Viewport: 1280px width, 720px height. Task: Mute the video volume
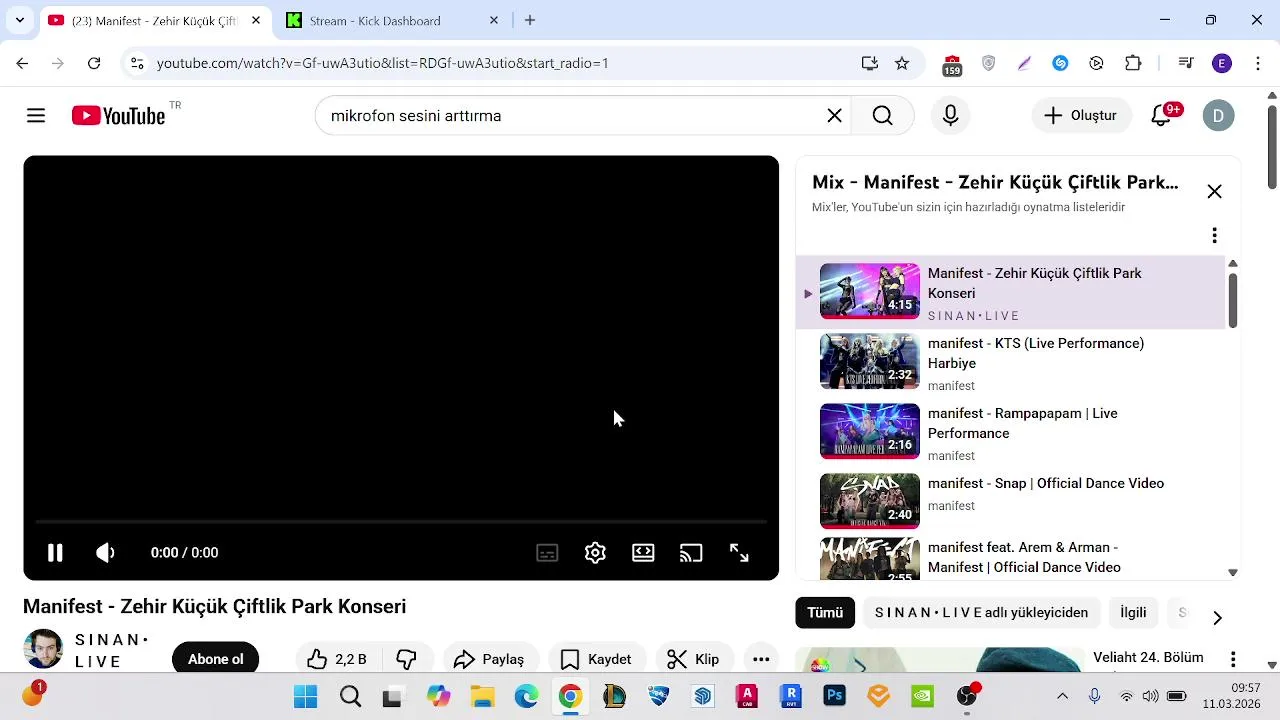pyautogui.click(x=105, y=553)
